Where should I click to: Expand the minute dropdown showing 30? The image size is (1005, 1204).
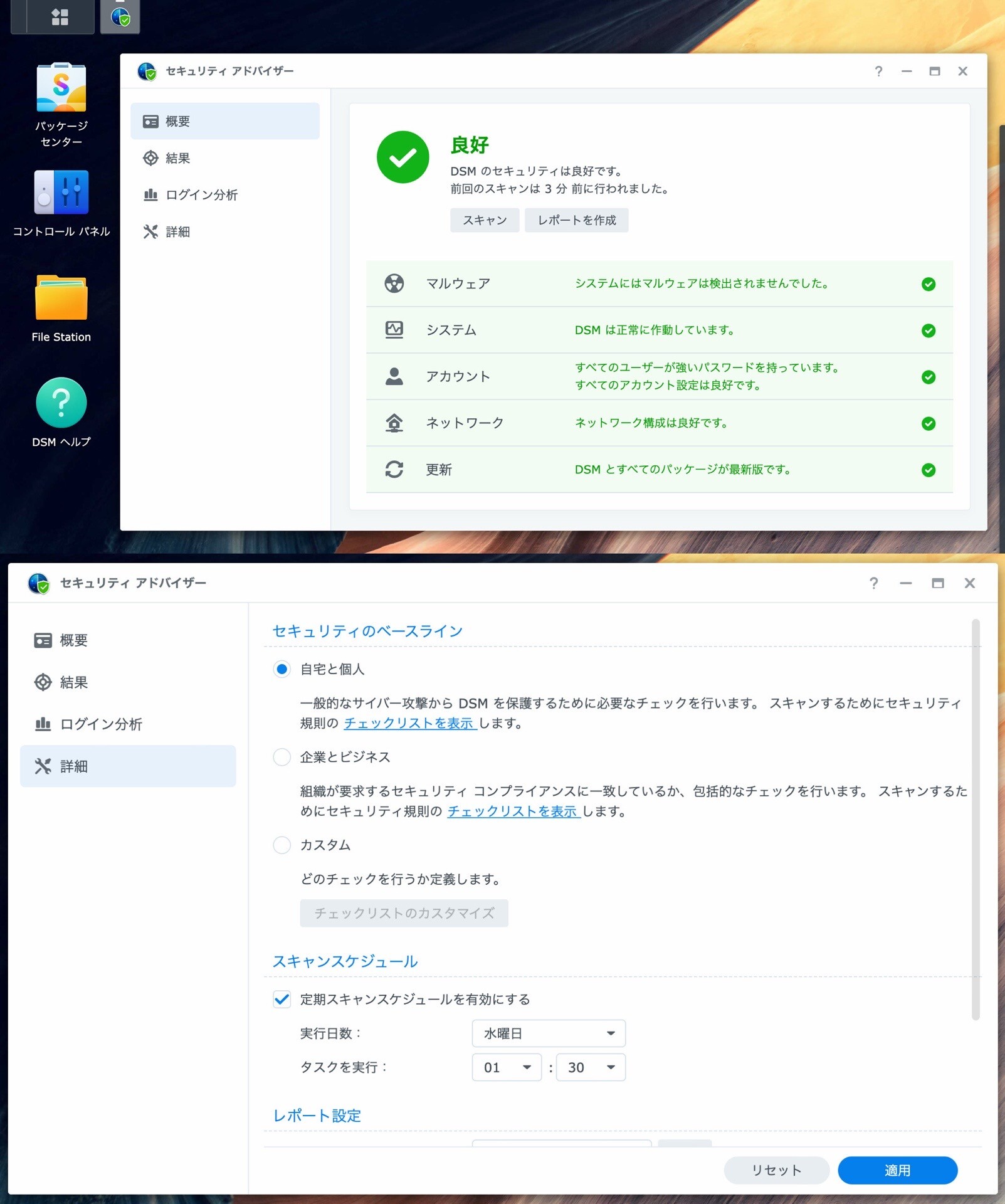click(x=590, y=1067)
